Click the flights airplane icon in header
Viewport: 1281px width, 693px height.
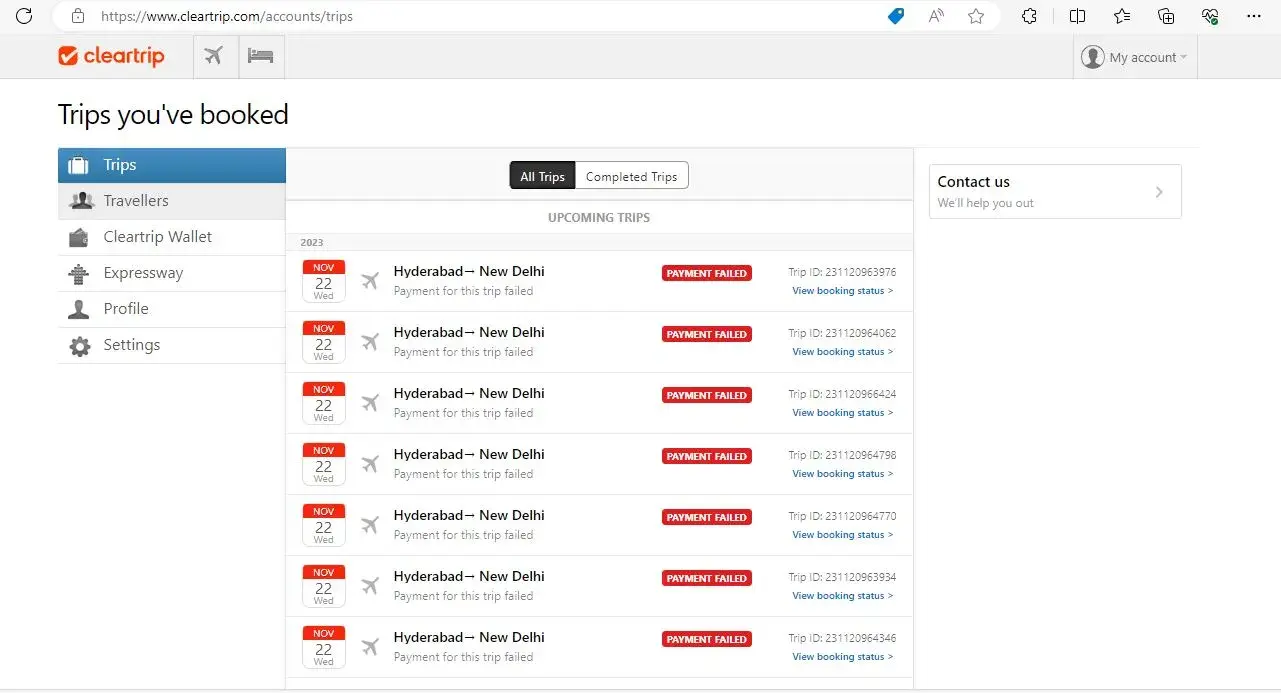[x=214, y=56]
